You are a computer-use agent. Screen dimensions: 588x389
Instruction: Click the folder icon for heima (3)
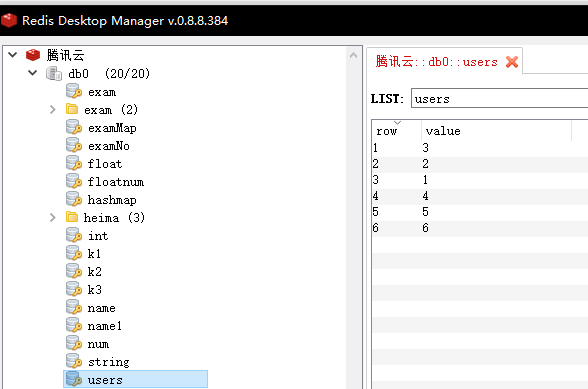click(x=72, y=217)
